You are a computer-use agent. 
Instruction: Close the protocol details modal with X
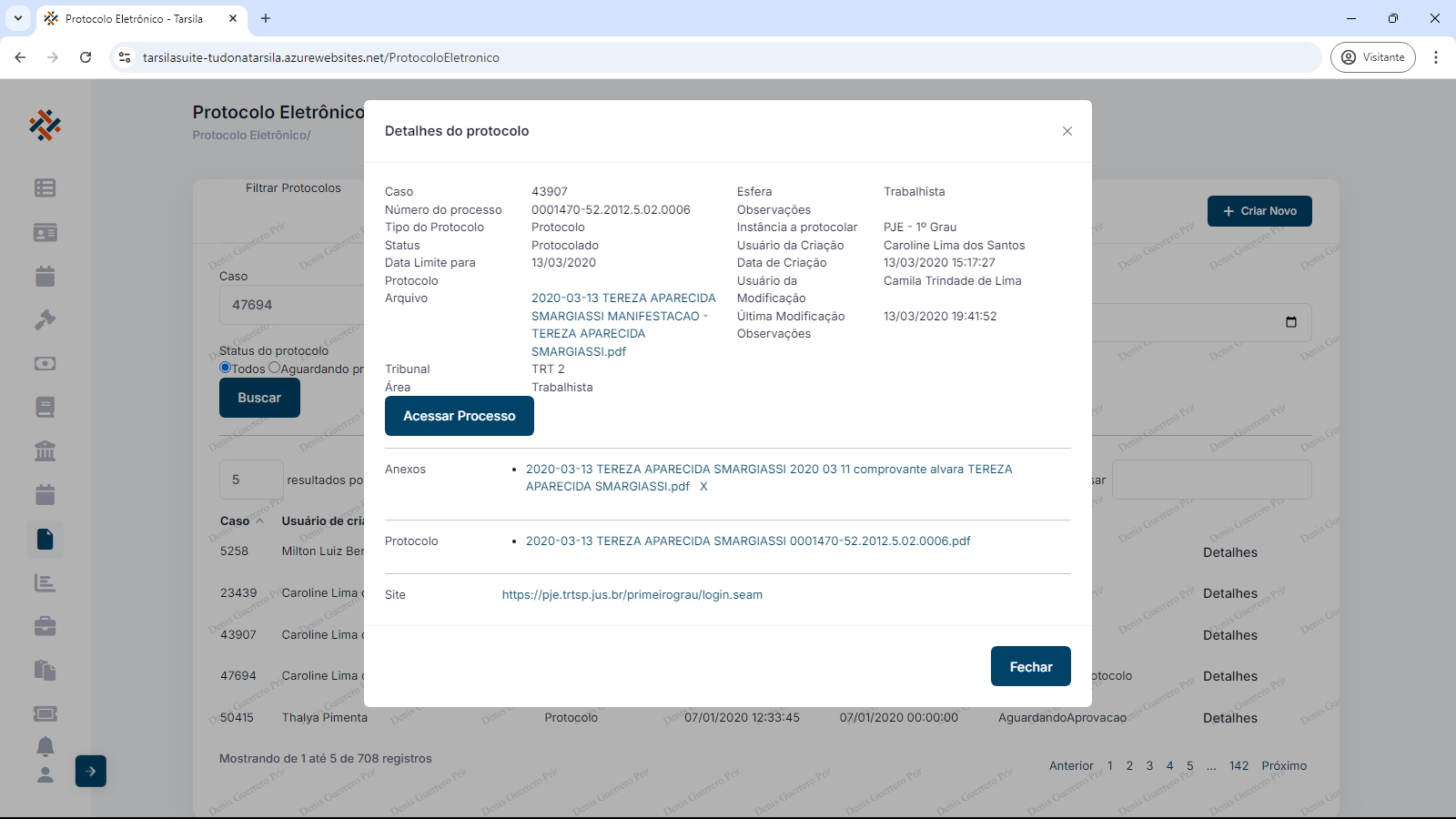(1067, 131)
